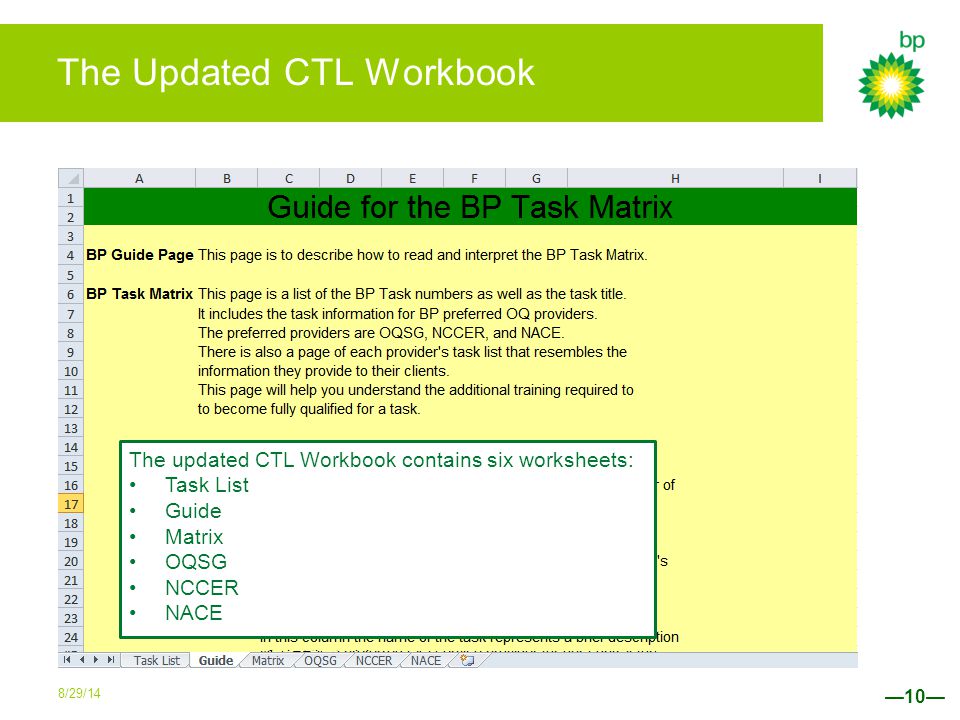Viewport: 960px width, 720px height.
Task: Click 'NACE' bullet in the callout box
Action: tap(193, 613)
